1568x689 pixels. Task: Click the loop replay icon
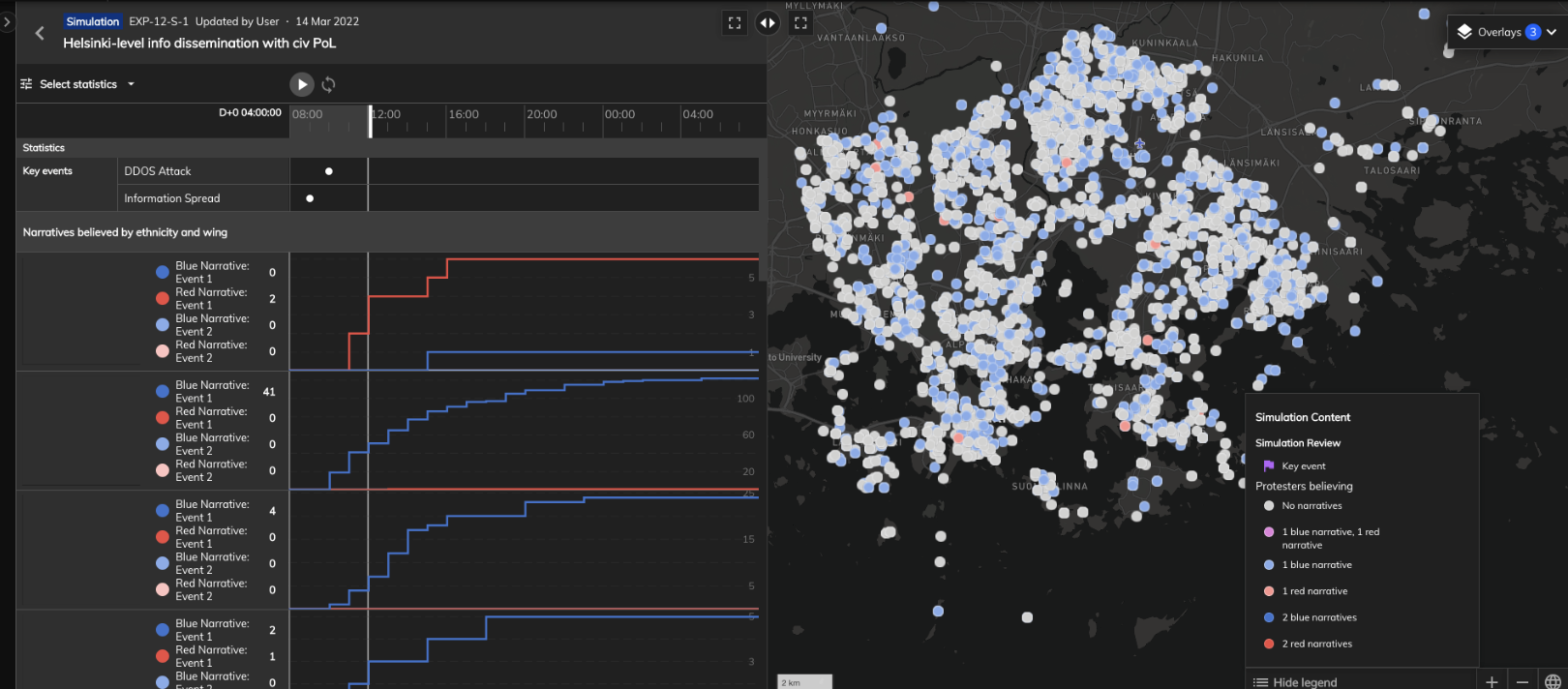click(x=329, y=84)
